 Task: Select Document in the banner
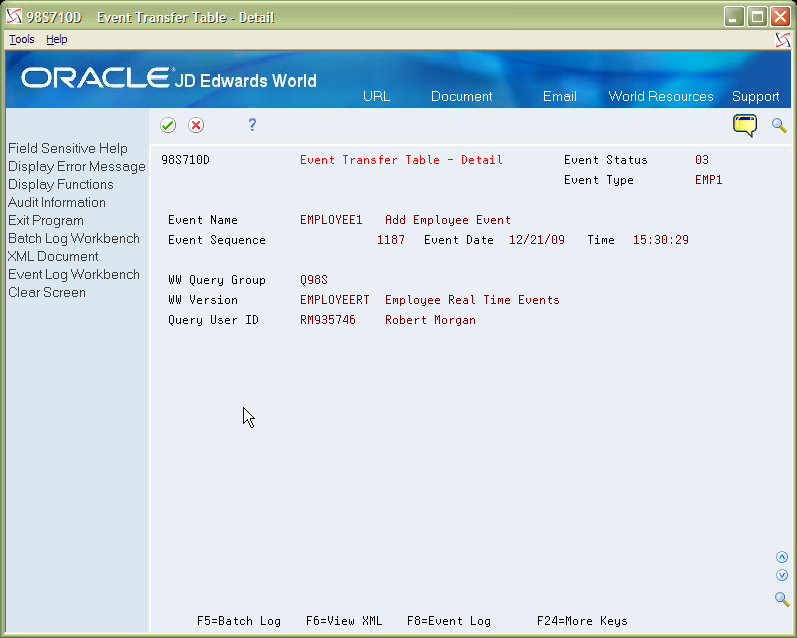coord(462,96)
